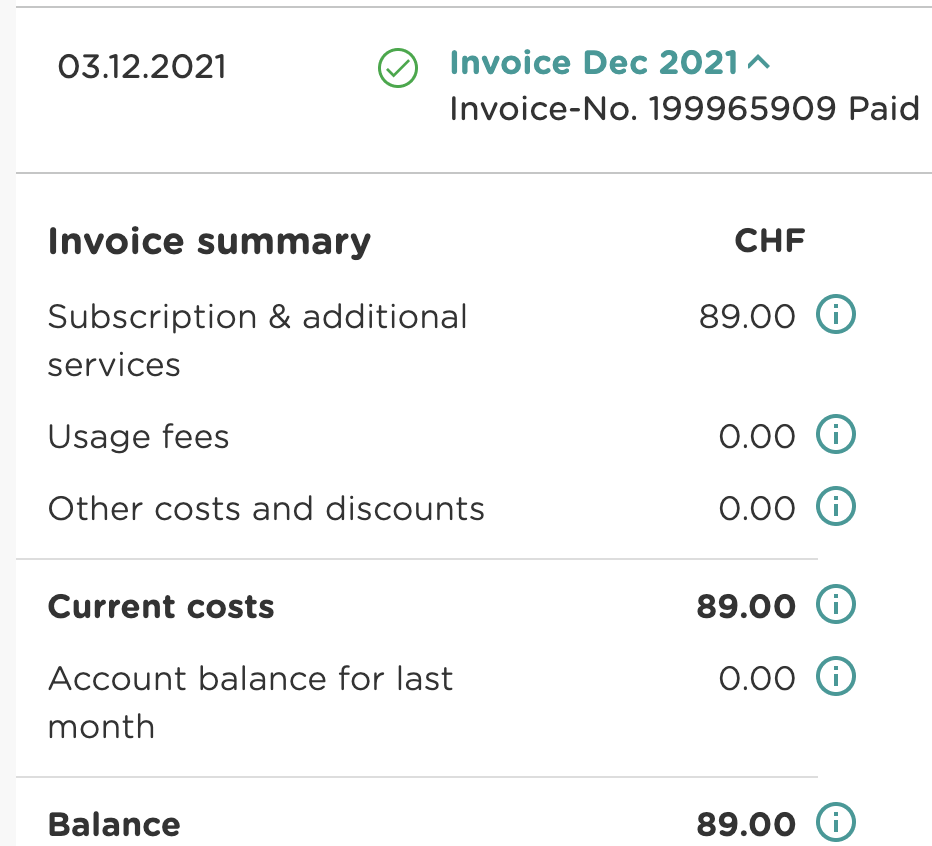Screen dimensions: 932x846
Task: Click the green paid checkmark icon
Action: coord(397,69)
